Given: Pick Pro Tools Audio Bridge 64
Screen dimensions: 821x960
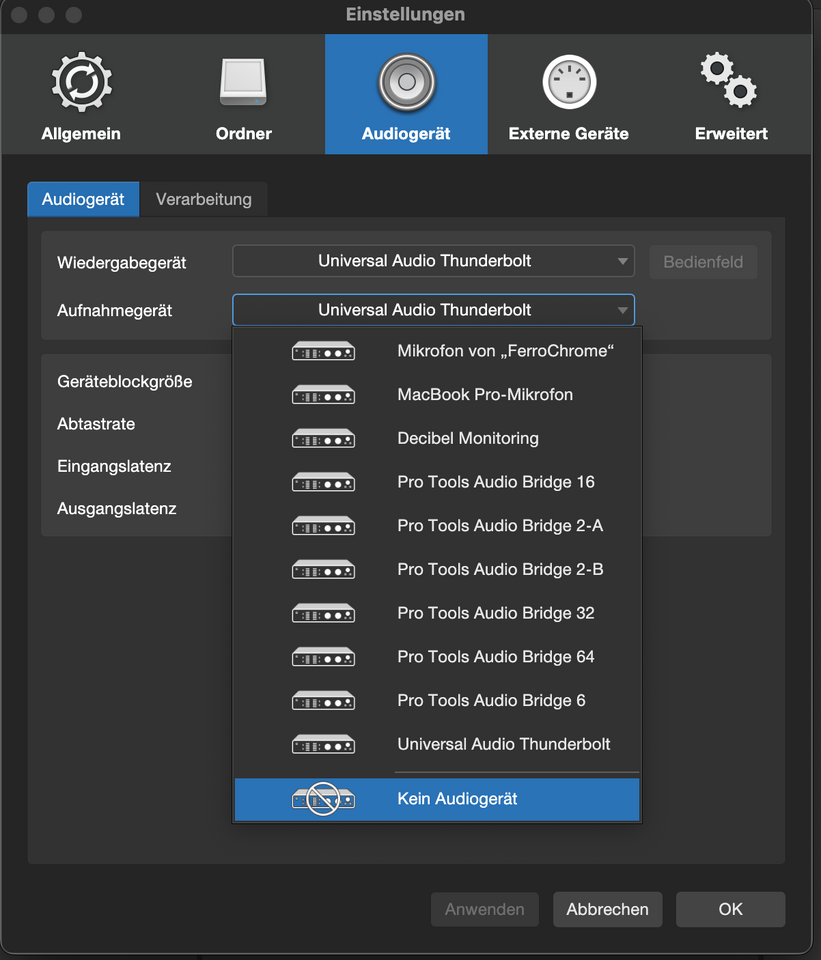Looking at the screenshot, I should pos(437,657).
